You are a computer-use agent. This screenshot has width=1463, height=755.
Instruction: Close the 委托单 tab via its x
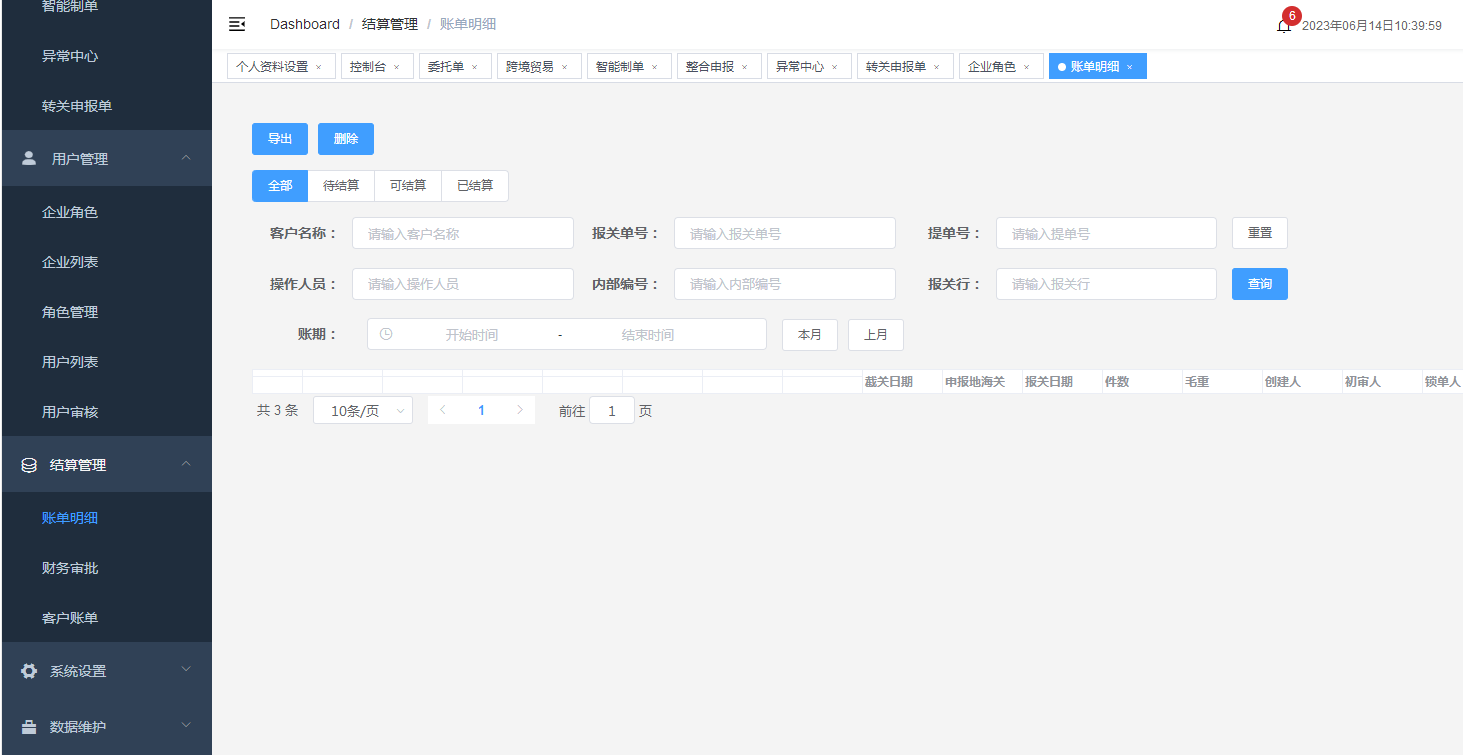click(475, 67)
